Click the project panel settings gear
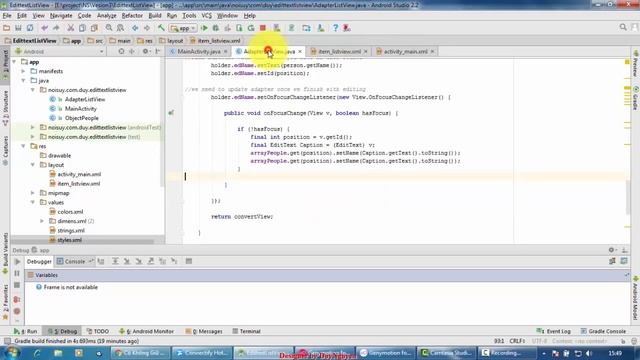The height and width of the screenshot is (360, 640). point(145,51)
